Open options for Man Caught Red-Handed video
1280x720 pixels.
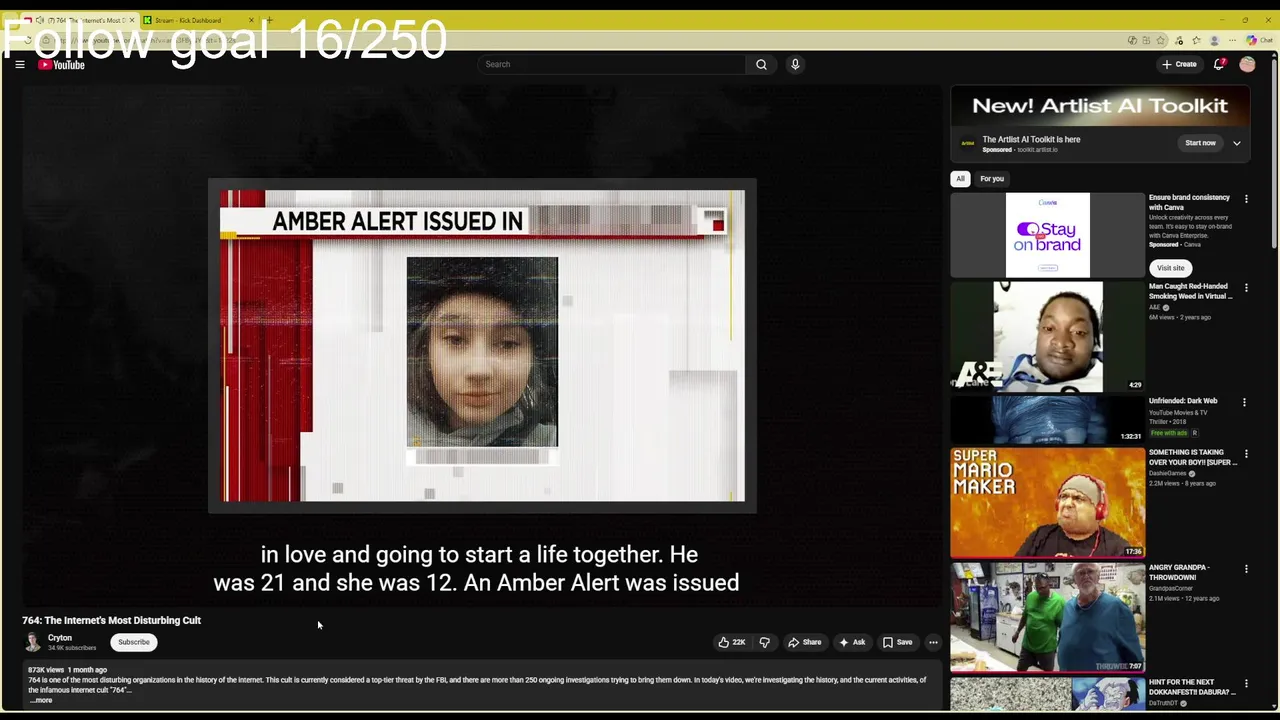[1245, 288]
